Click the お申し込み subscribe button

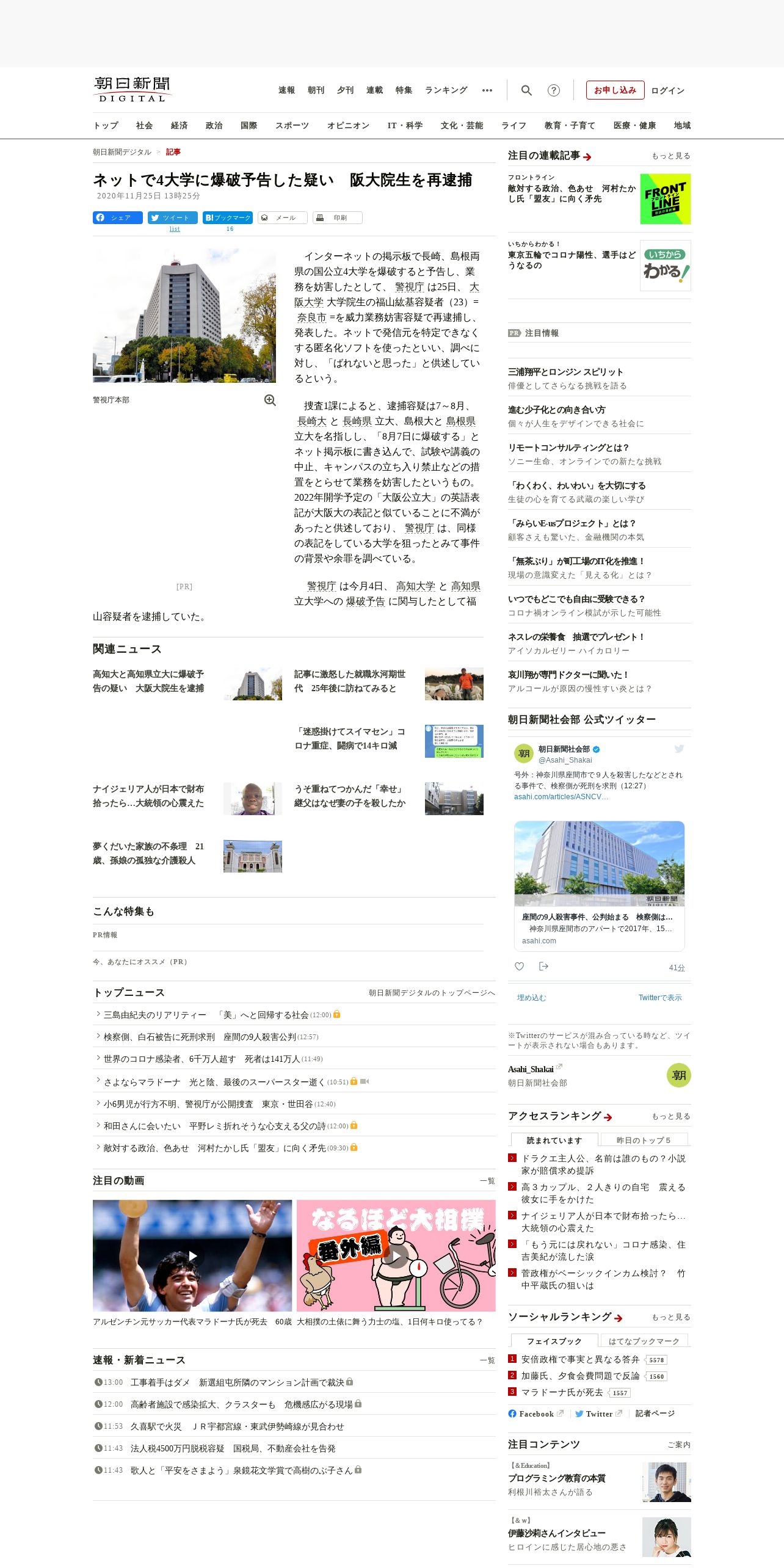coord(615,90)
